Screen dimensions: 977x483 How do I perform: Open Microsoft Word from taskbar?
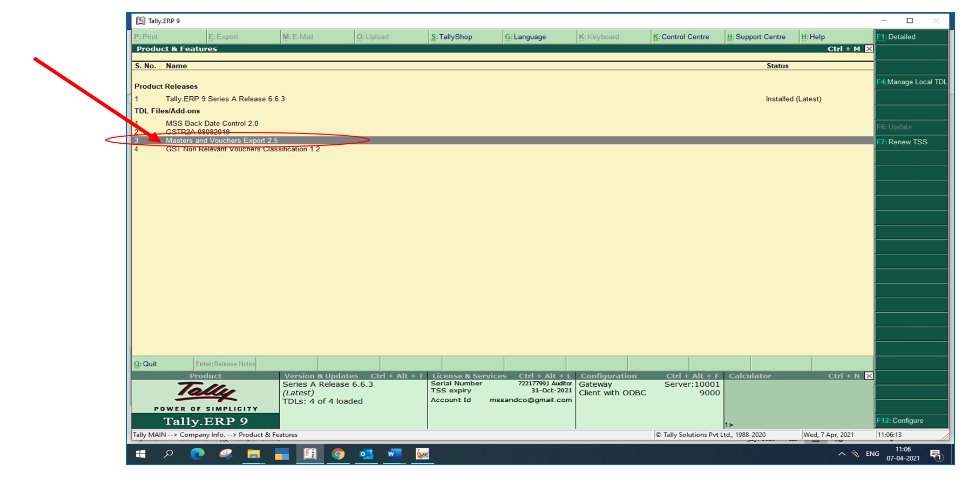coord(394,454)
